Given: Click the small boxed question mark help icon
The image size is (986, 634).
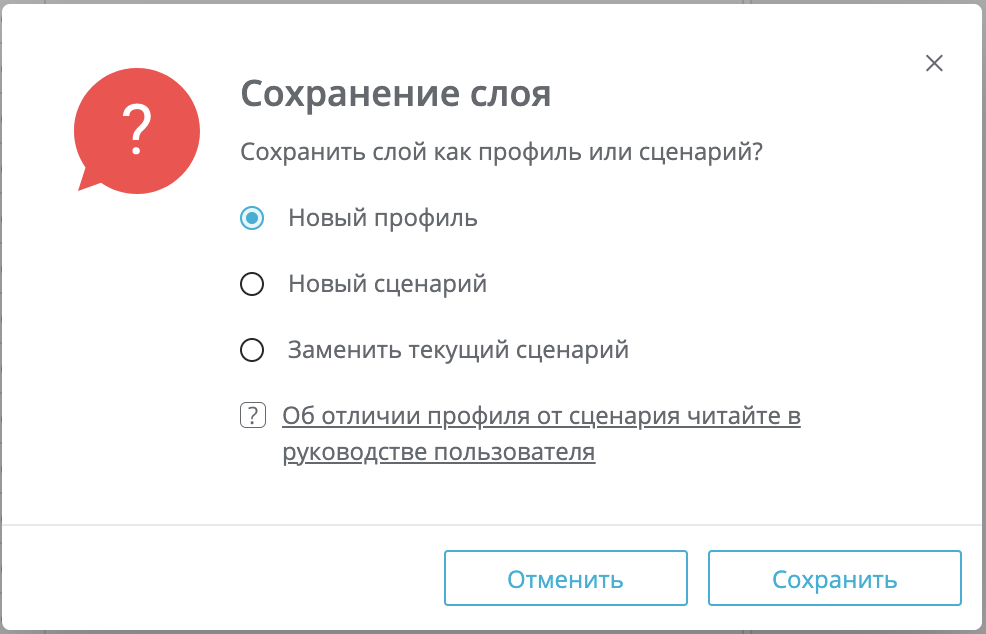Looking at the screenshot, I should click(253, 416).
